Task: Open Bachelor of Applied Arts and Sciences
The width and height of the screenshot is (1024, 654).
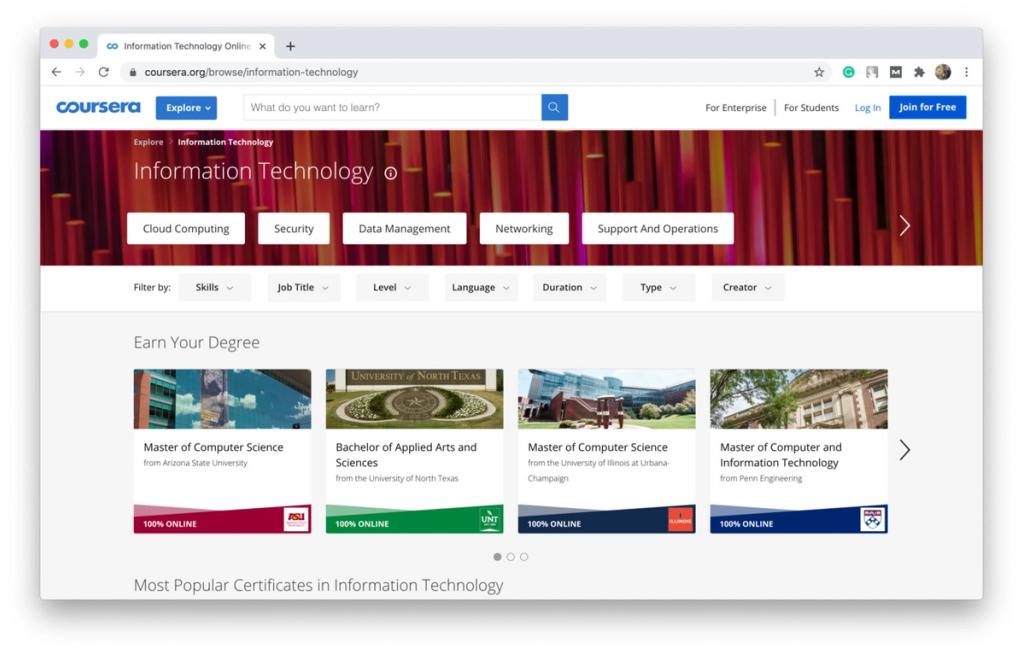Action: point(406,455)
